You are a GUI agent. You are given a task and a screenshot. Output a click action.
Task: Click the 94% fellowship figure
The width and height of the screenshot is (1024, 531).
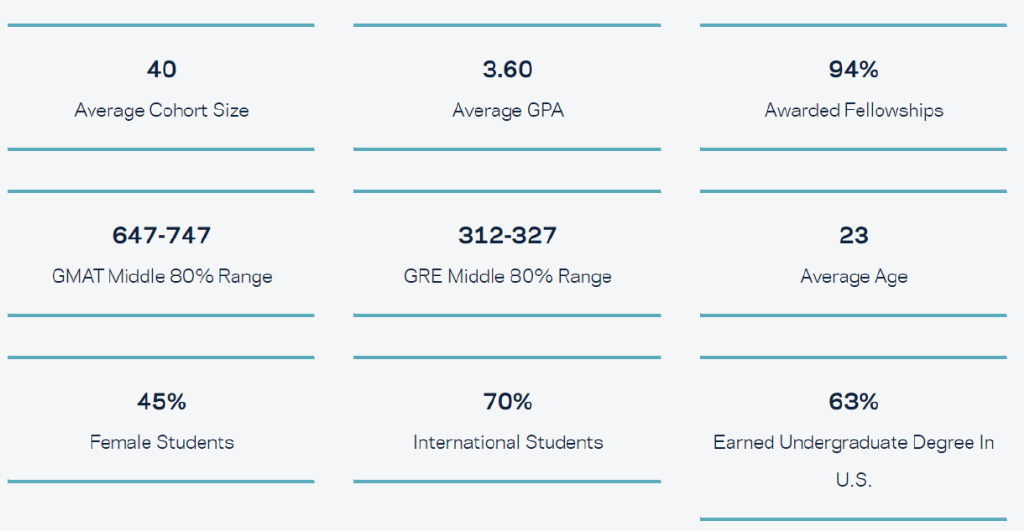coord(853,69)
